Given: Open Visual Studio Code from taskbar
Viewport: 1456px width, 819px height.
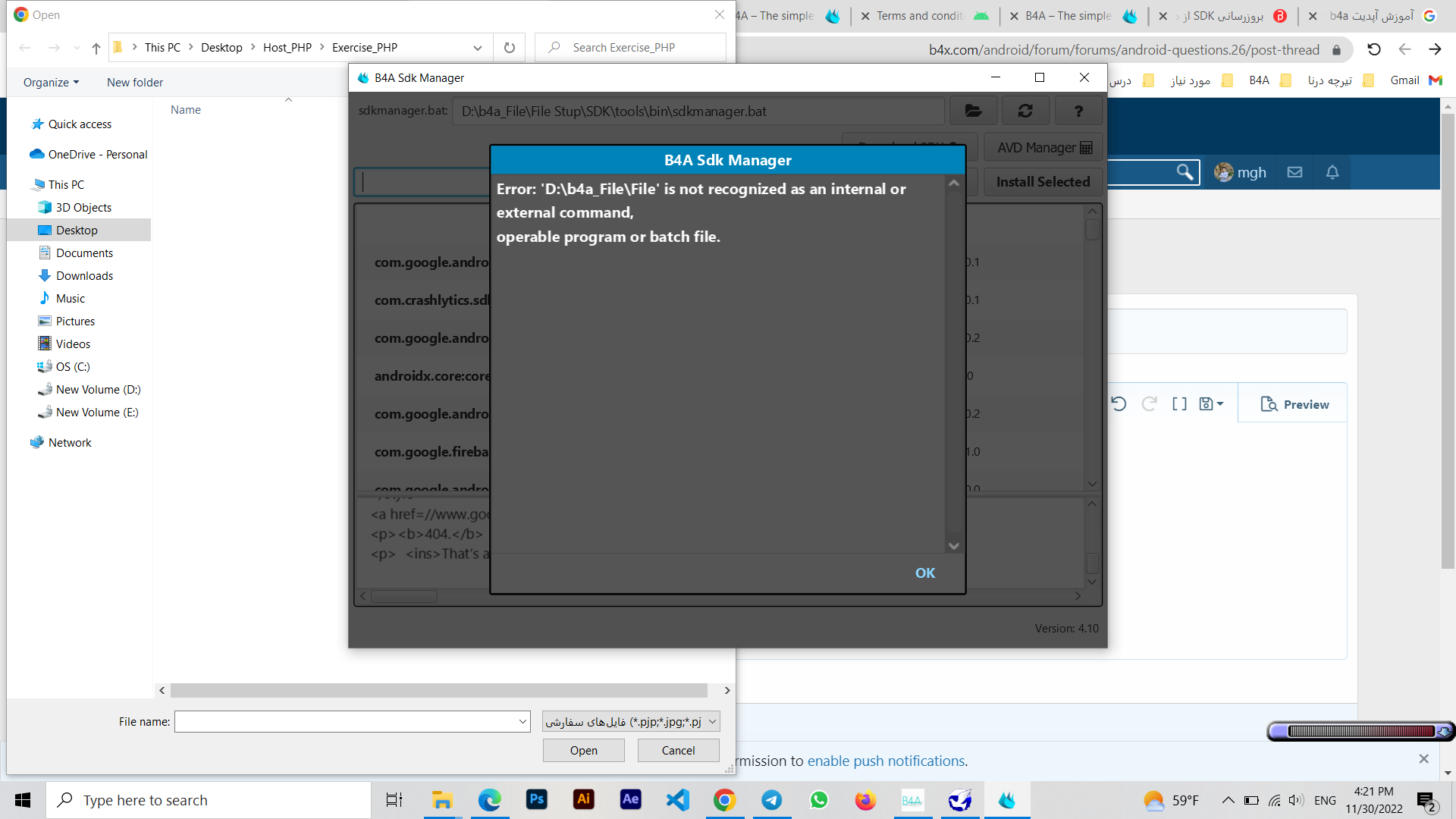Looking at the screenshot, I should pos(677,799).
